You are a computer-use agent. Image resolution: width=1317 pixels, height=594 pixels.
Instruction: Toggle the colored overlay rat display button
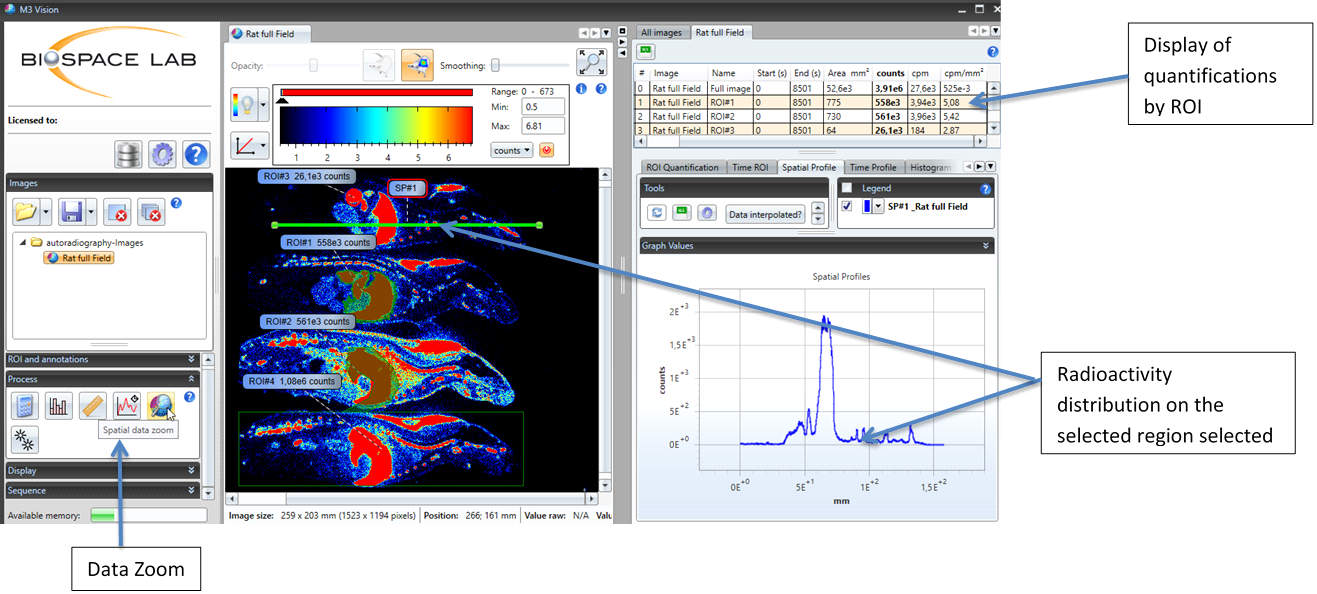[418, 65]
